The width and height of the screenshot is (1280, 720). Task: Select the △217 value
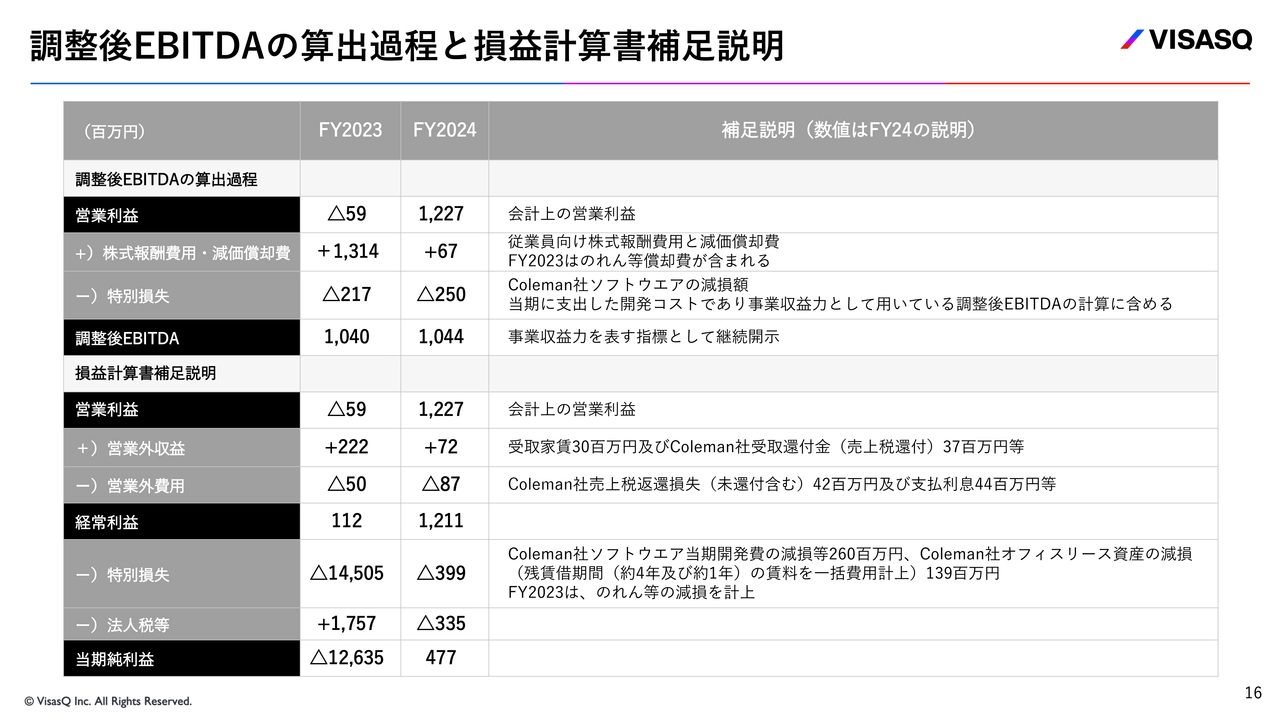(348, 295)
